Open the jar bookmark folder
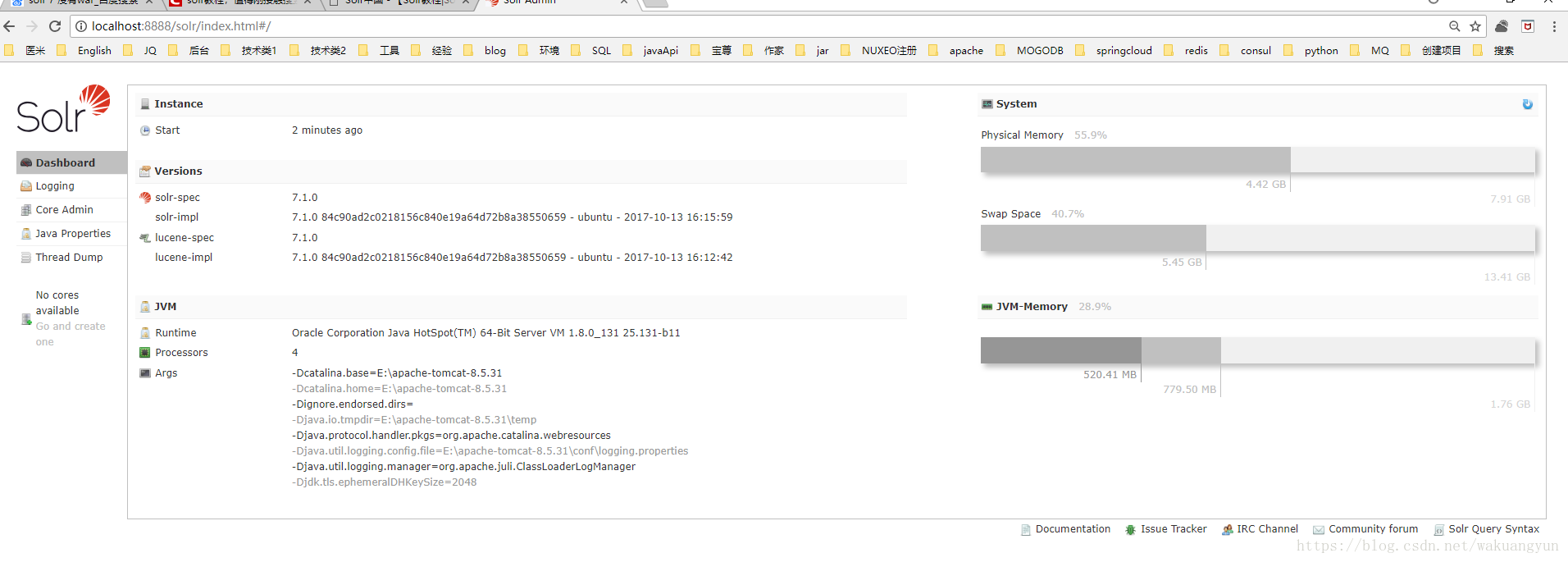The width and height of the screenshot is (1568, 562). (x=812, y=51)
